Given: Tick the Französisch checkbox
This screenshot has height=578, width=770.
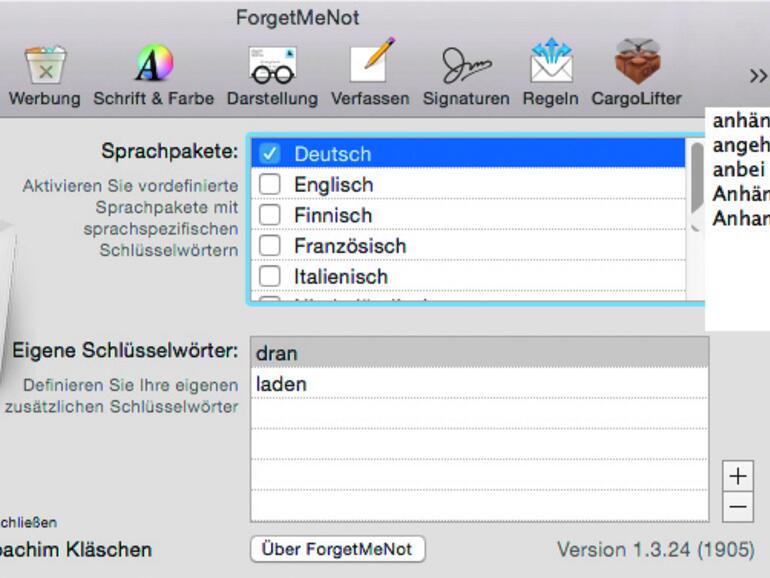Looking at the screenshot, I should coord(269,246).
